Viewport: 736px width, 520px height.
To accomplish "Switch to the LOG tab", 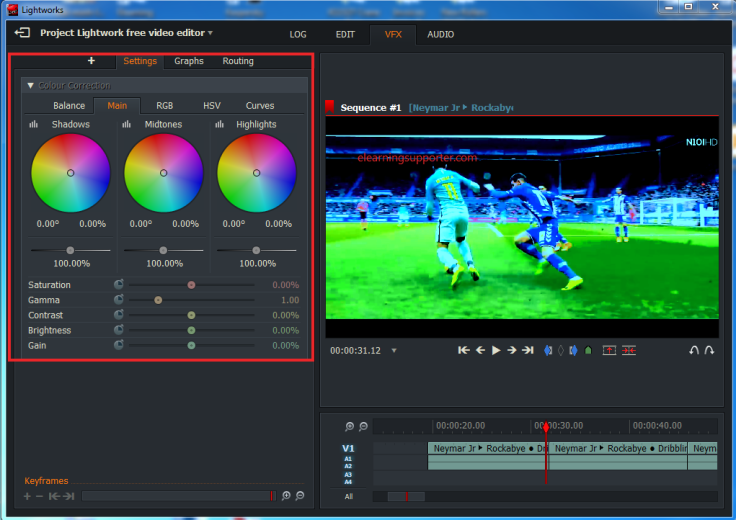I will click(298, 34).
